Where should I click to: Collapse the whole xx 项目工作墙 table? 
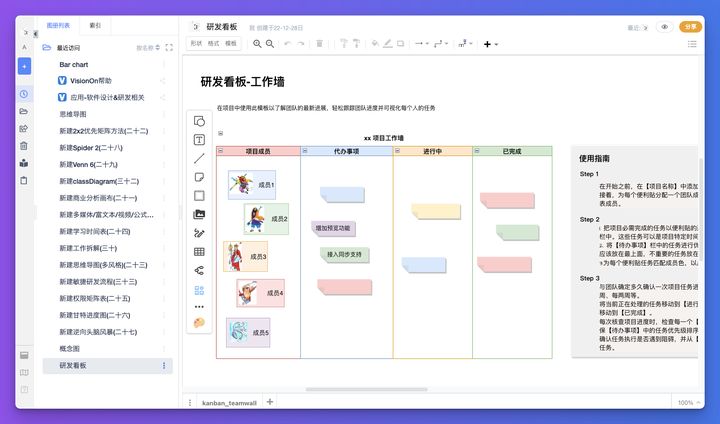(x=220, y=133)
